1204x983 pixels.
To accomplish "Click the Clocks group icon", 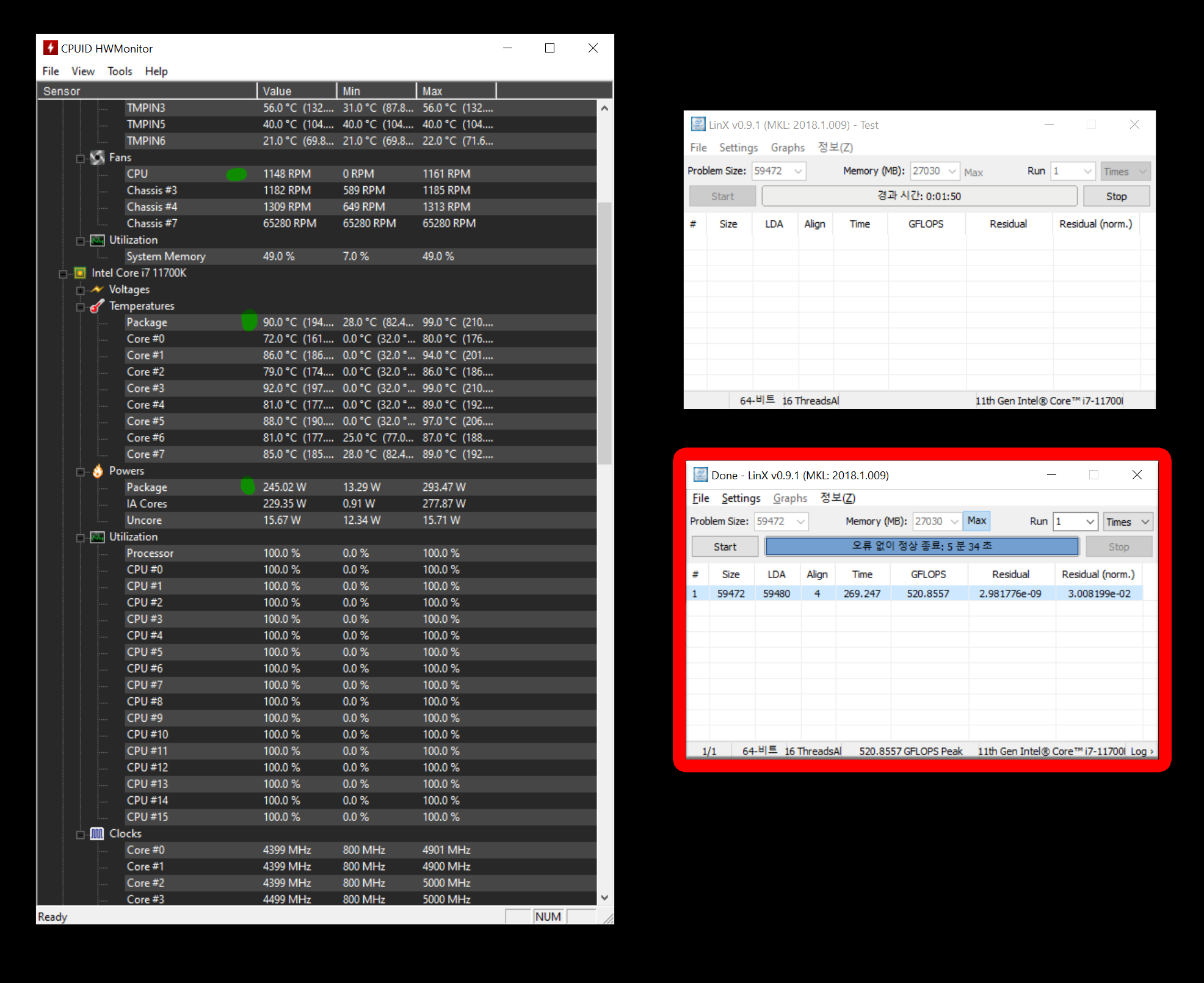I will [98, 833].
